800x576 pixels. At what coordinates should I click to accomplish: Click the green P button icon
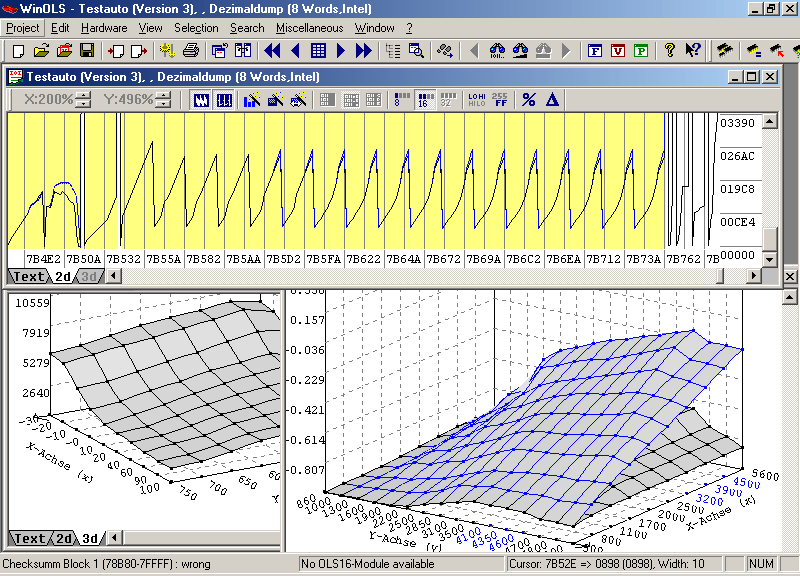640,50
